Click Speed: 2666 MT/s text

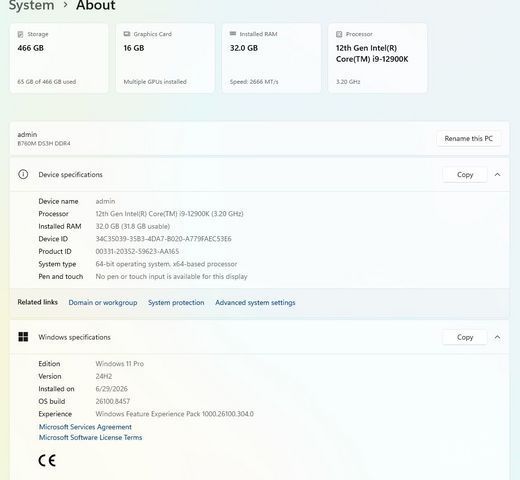254,82
